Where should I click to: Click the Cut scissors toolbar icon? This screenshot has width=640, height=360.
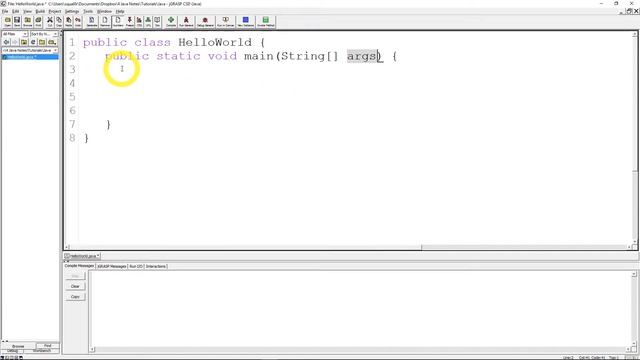click(50, 22)
